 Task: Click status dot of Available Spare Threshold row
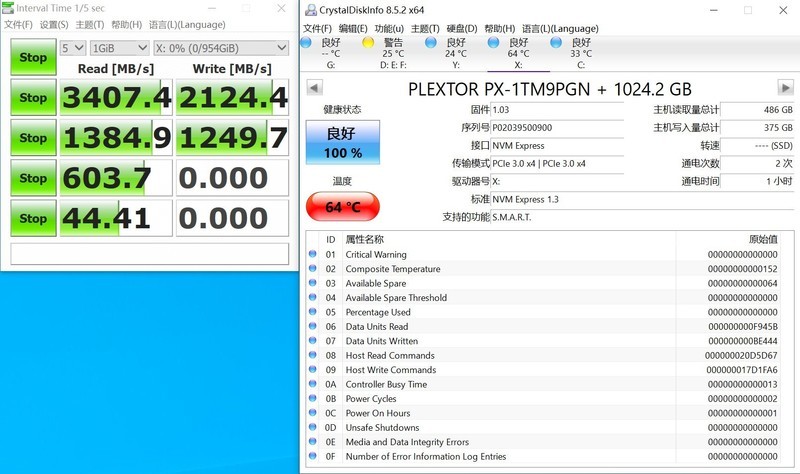tap(313, 297)
